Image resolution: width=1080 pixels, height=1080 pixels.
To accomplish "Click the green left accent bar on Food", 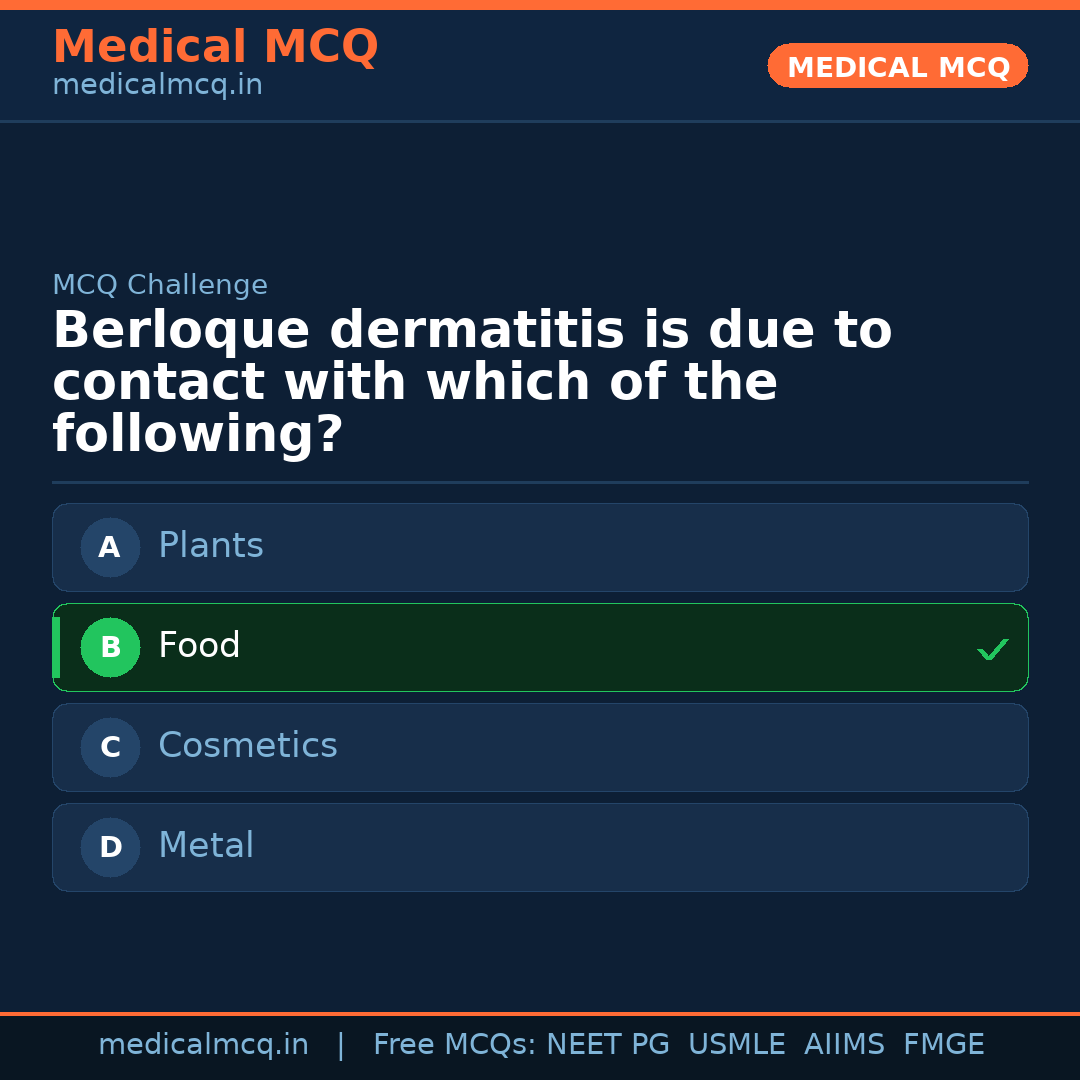I will pyautogui.click(x=56, y=647).
